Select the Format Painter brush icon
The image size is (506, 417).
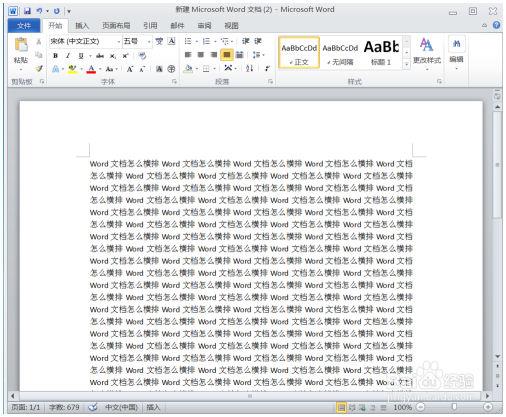[39, 69]
